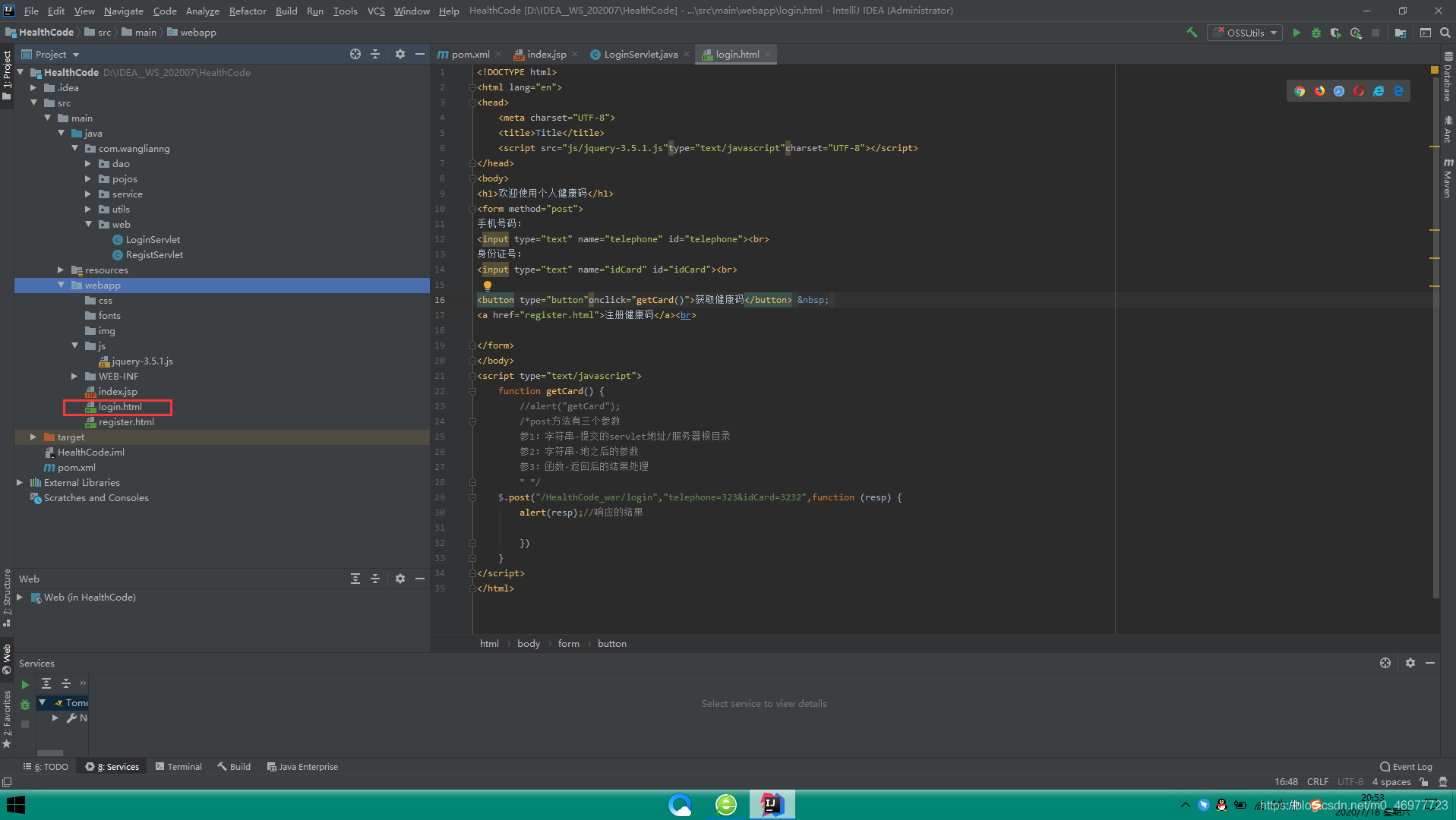Expand the dao package

coord(88,164)
